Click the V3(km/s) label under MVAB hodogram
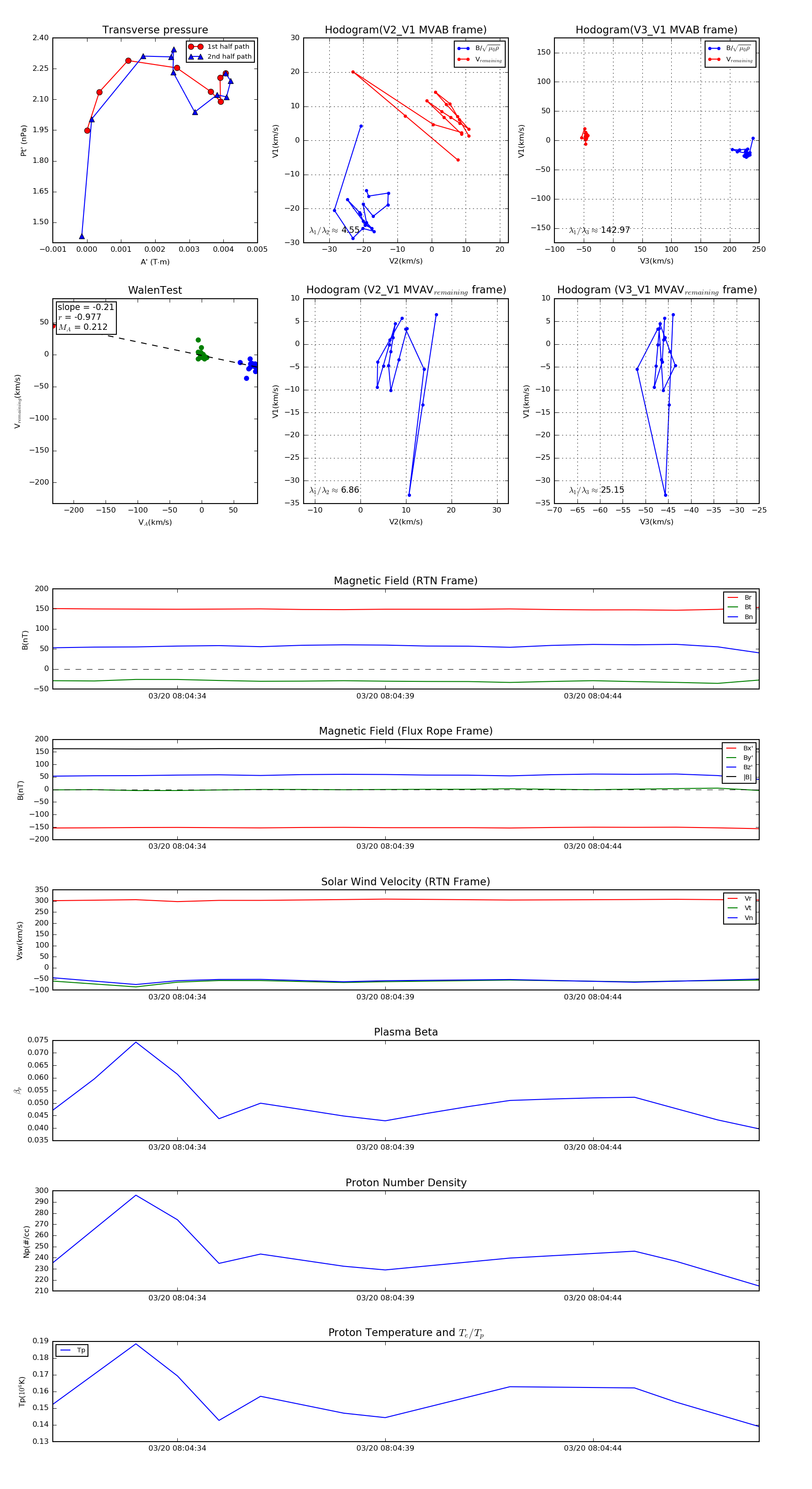812x1489 pixels. 656,261
